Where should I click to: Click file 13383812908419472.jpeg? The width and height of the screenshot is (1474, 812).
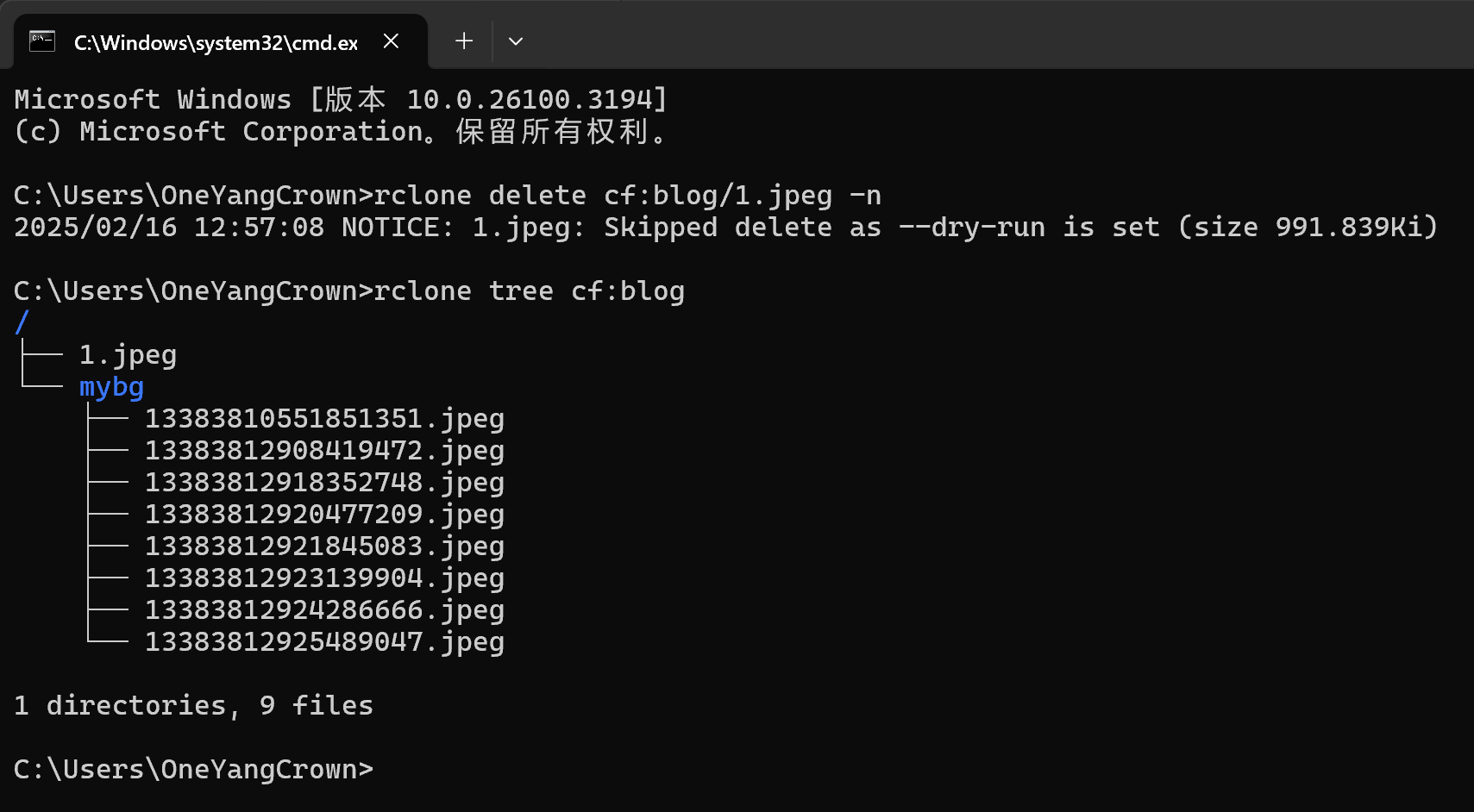pyautogui.click(x=324, y=451)
